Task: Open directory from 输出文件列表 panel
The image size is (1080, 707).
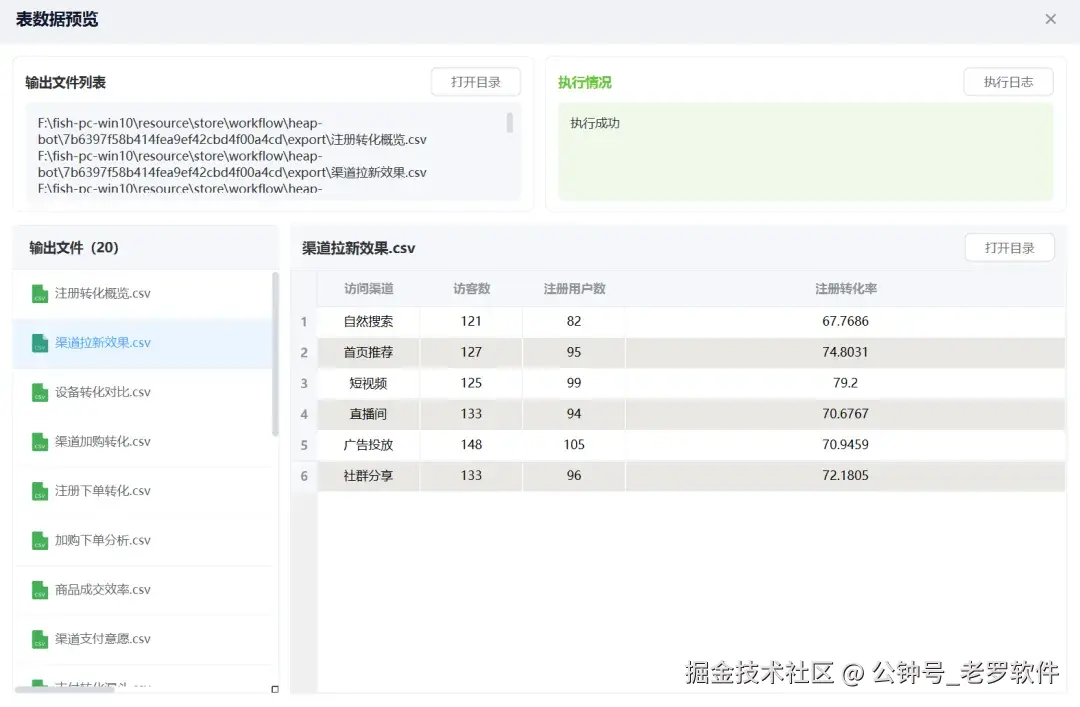Action: 476,82
